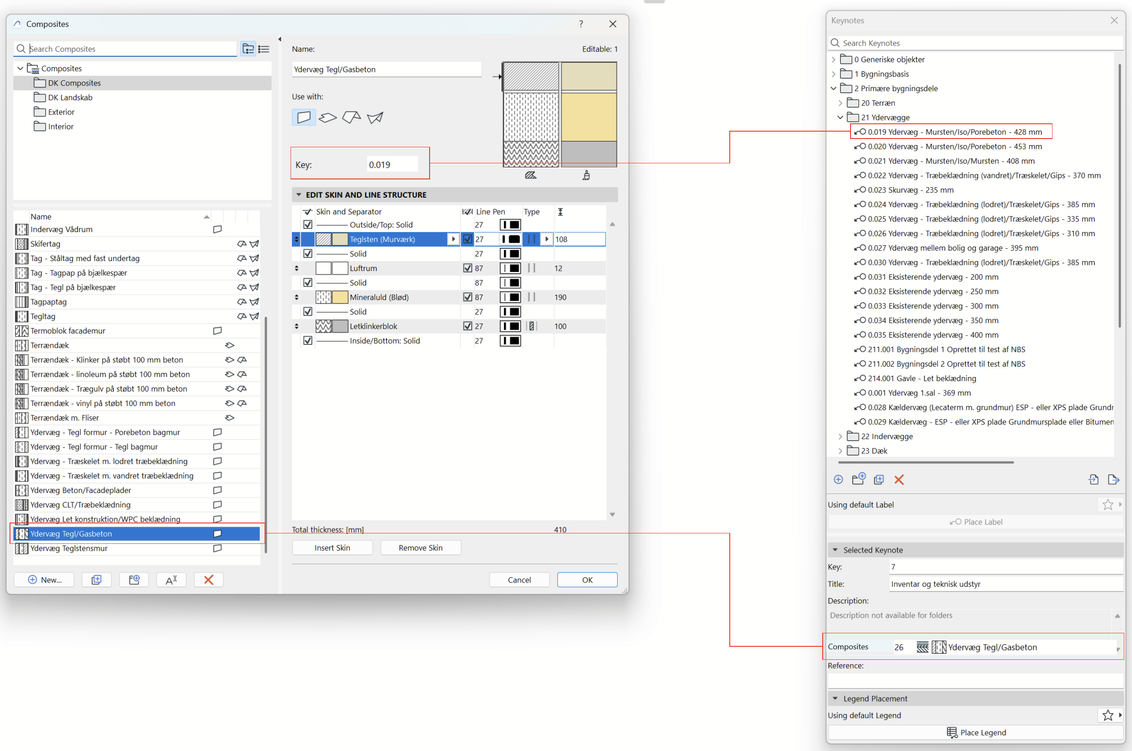The height and width of the screenshot is (751, 1132).
Task: Switch Composites list to flat list view
Action: tap(264, 48)
